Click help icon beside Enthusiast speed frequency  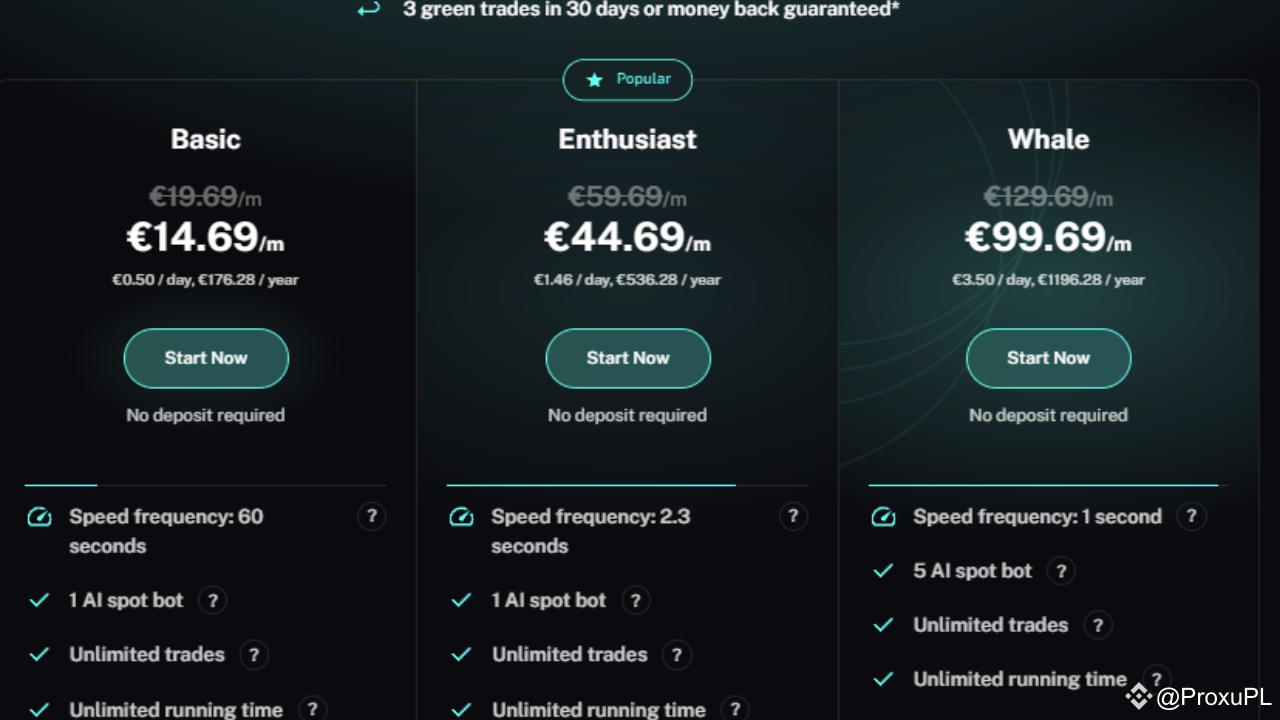[x=793, y=516]
